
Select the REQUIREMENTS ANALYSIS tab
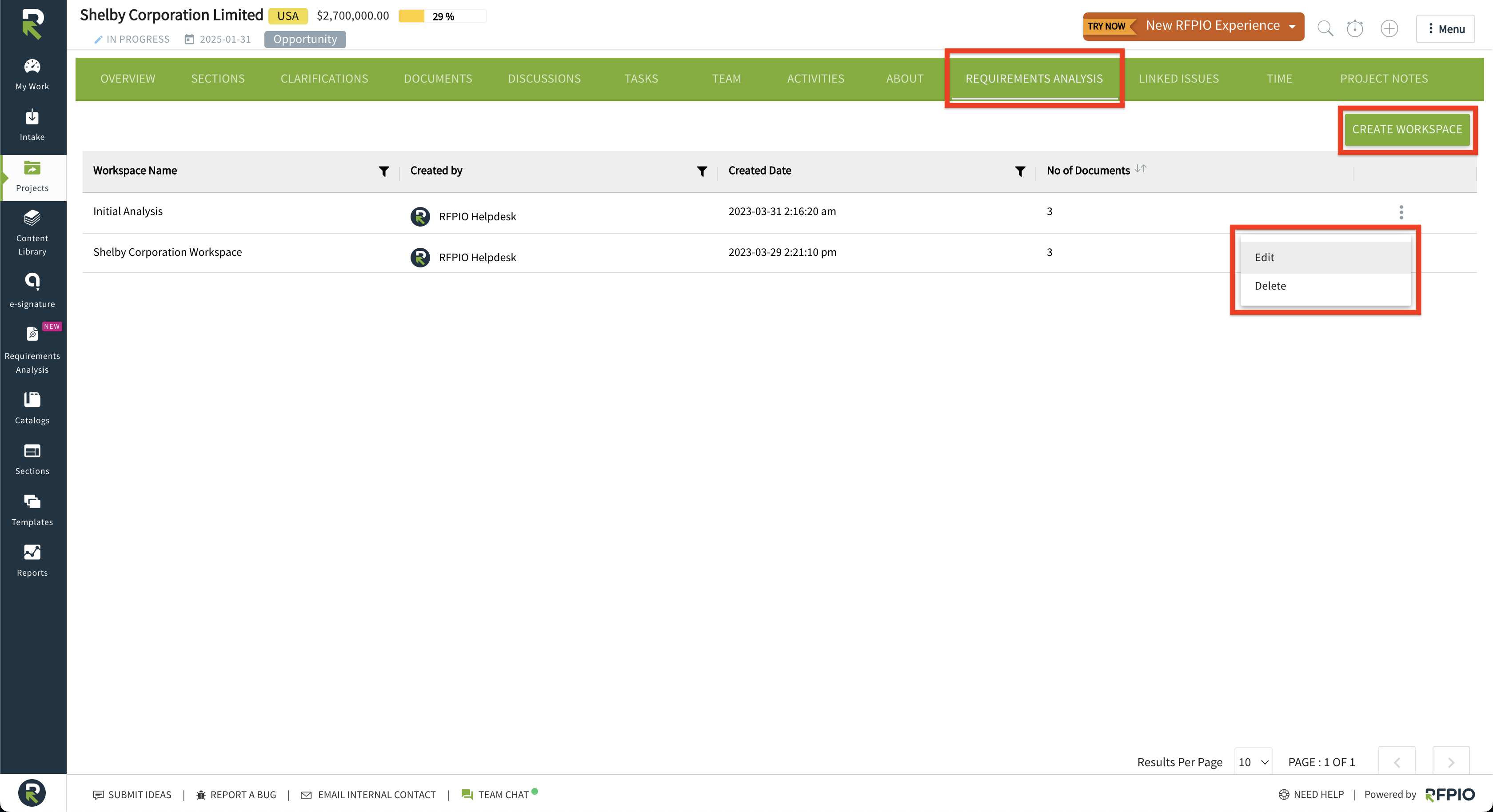[1034, 78]
